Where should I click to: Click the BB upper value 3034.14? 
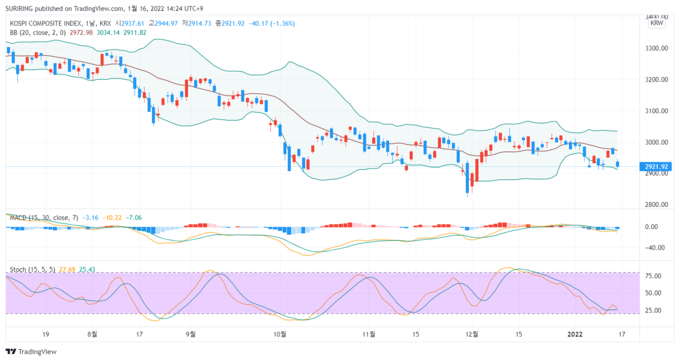[108, 33]
